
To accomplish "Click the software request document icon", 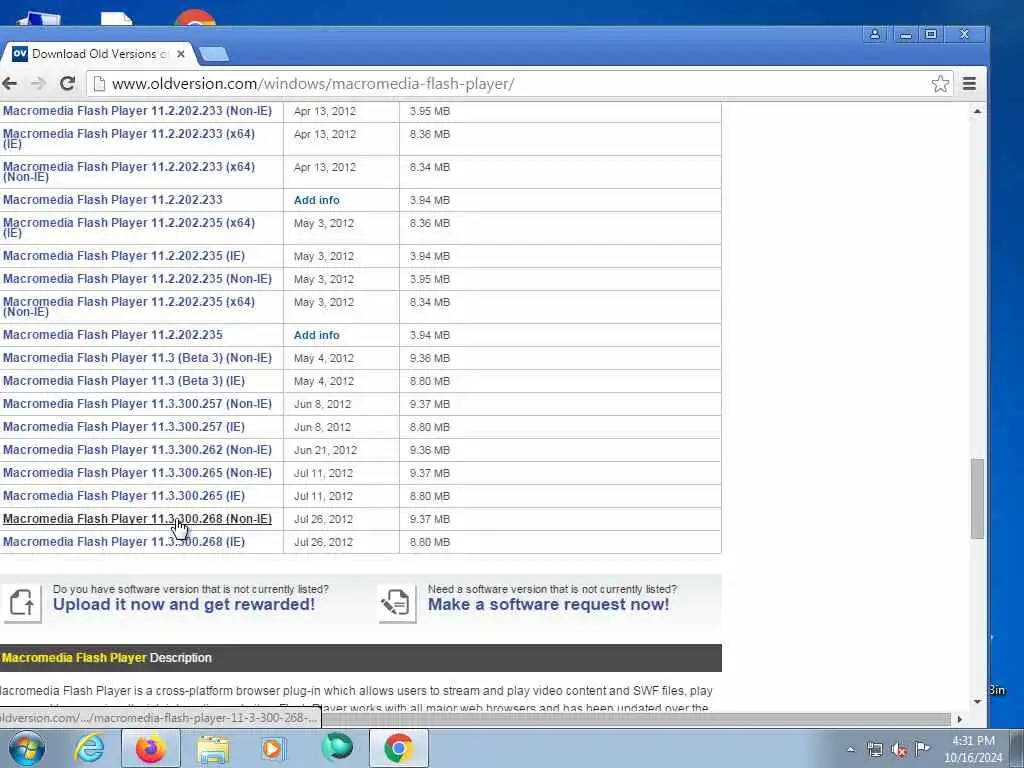I will [396, 602].
